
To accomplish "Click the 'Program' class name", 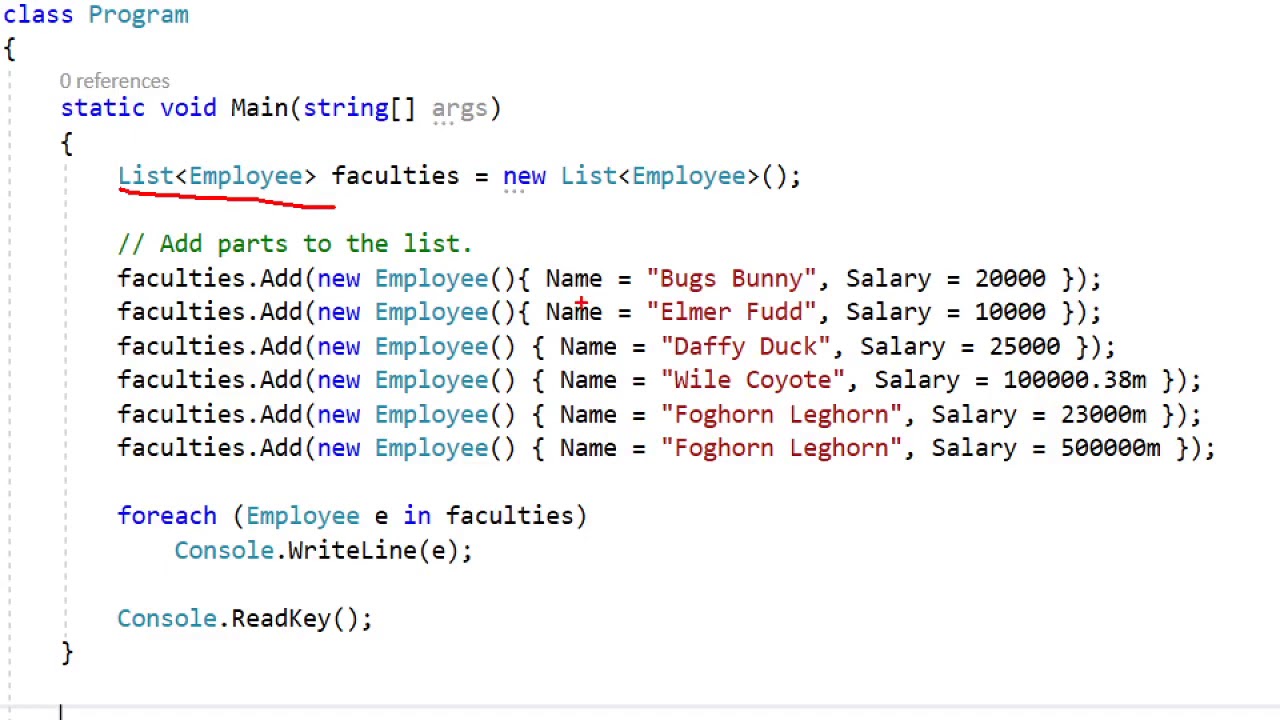I will tap(138, 15).
